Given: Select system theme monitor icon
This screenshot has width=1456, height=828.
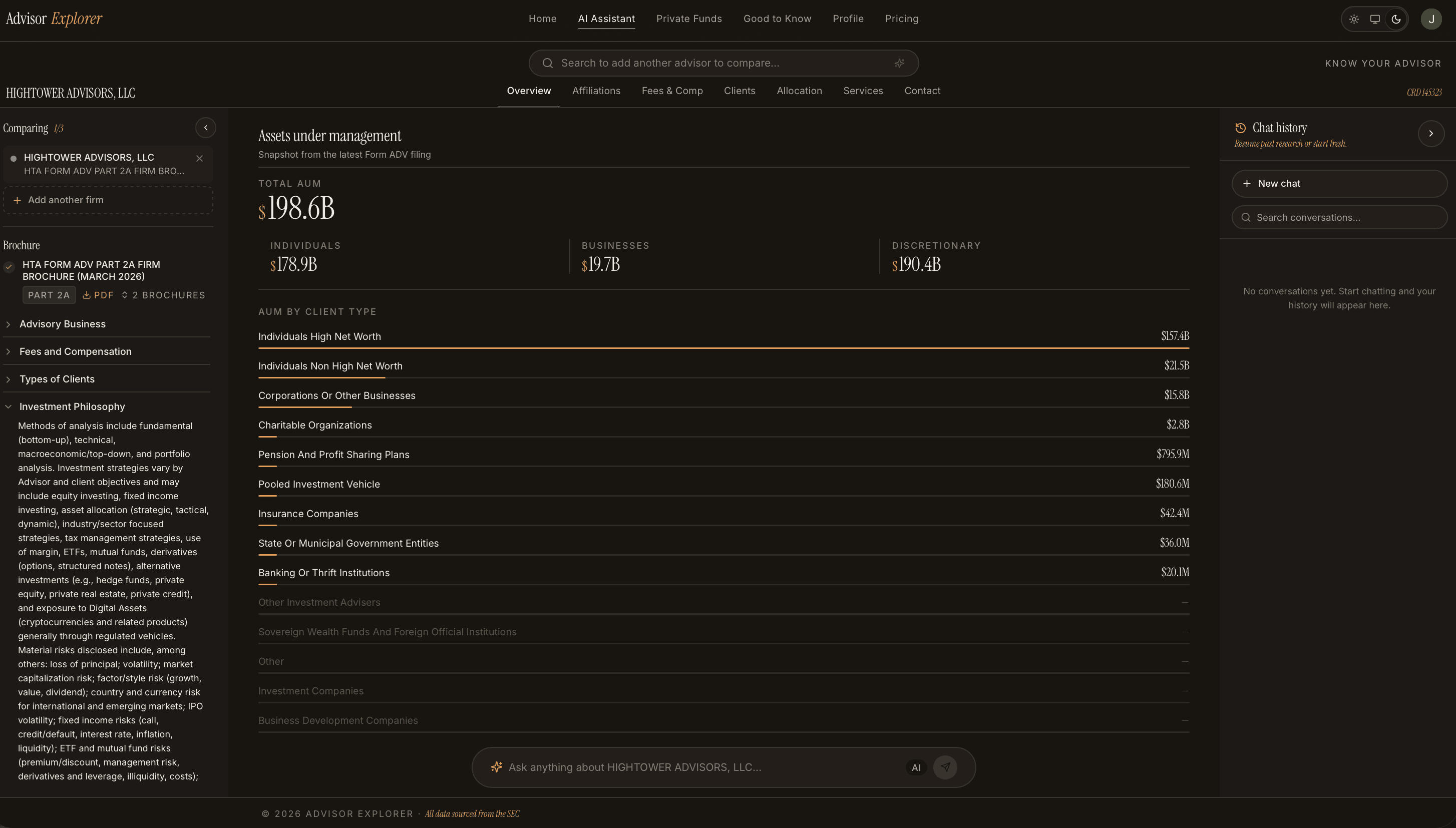Looking at the screenshot, I should click(1375, 20).
